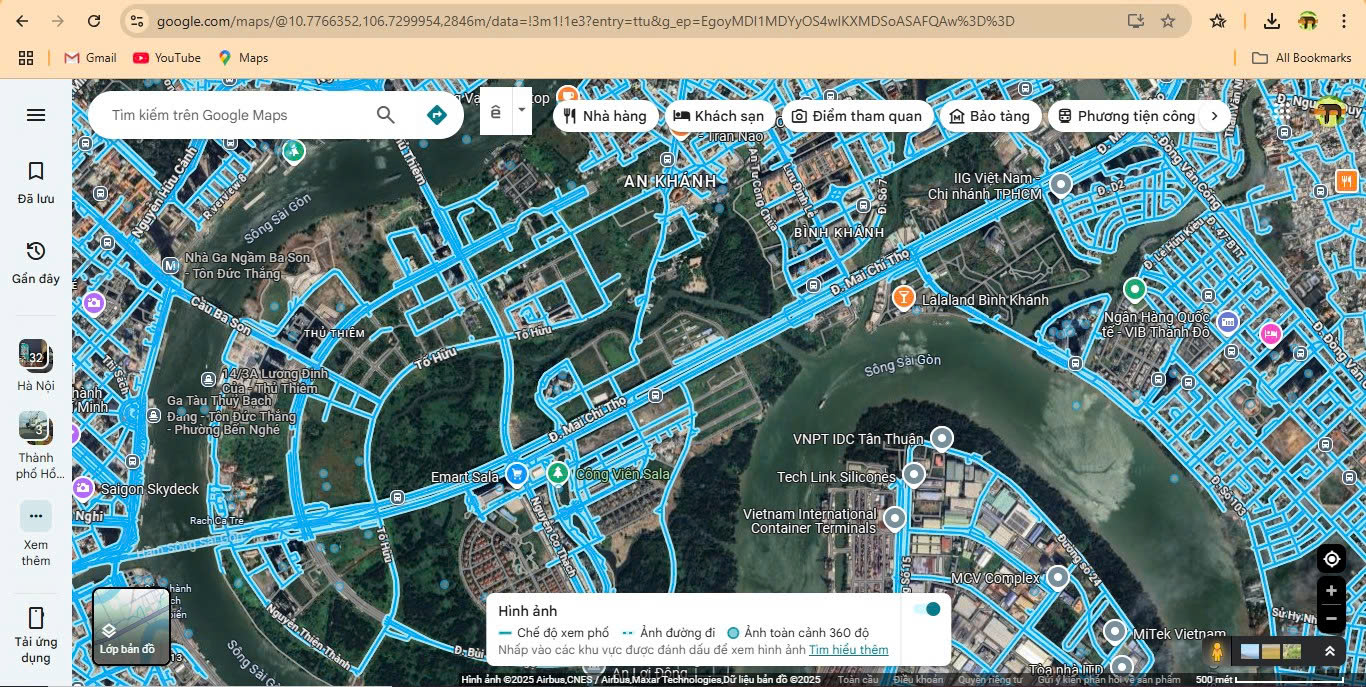
Task: Click the Tech Link Silicones marker
Action: coord(913,475)
